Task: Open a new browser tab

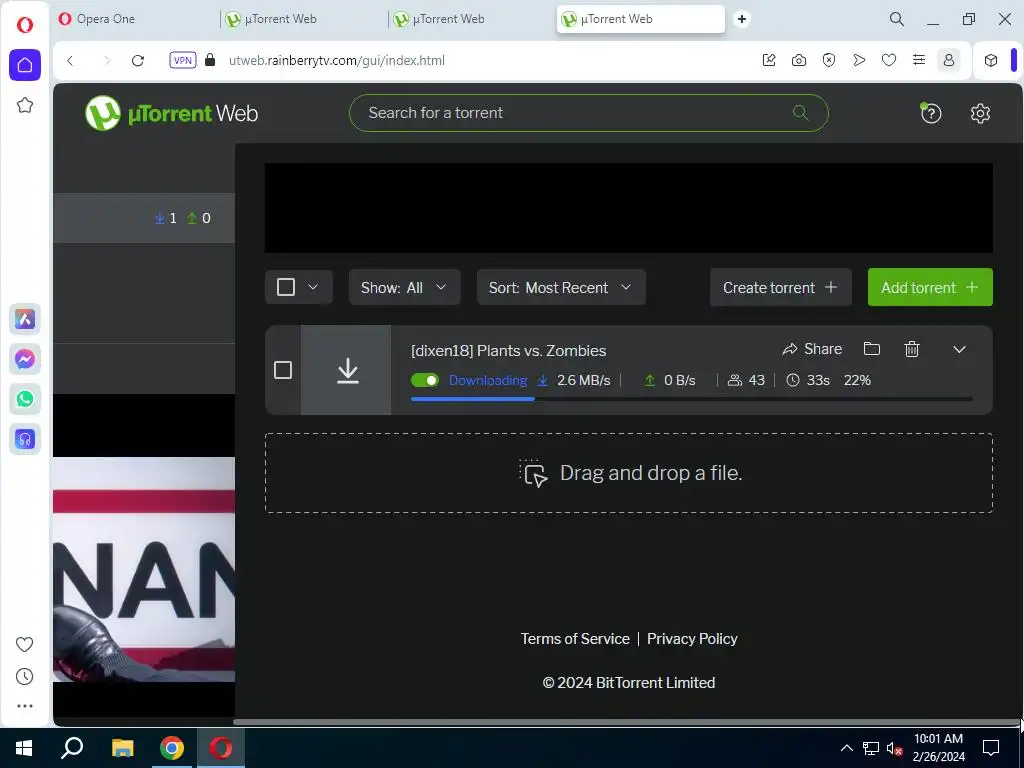Action: (741, 19)
